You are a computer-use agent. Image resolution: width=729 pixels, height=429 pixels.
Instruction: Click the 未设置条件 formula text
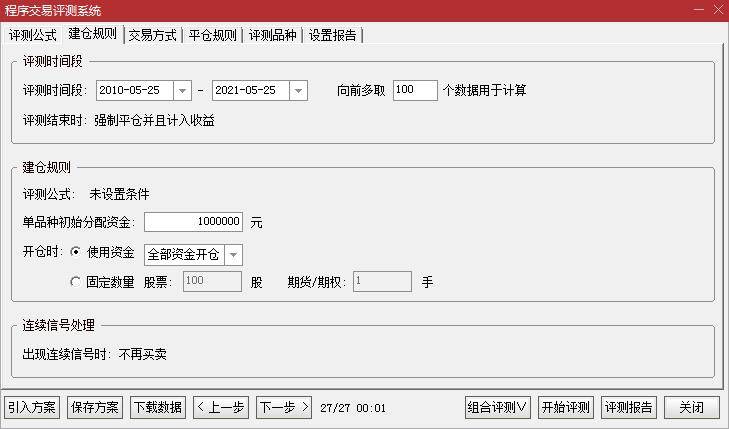pos(119,194)
